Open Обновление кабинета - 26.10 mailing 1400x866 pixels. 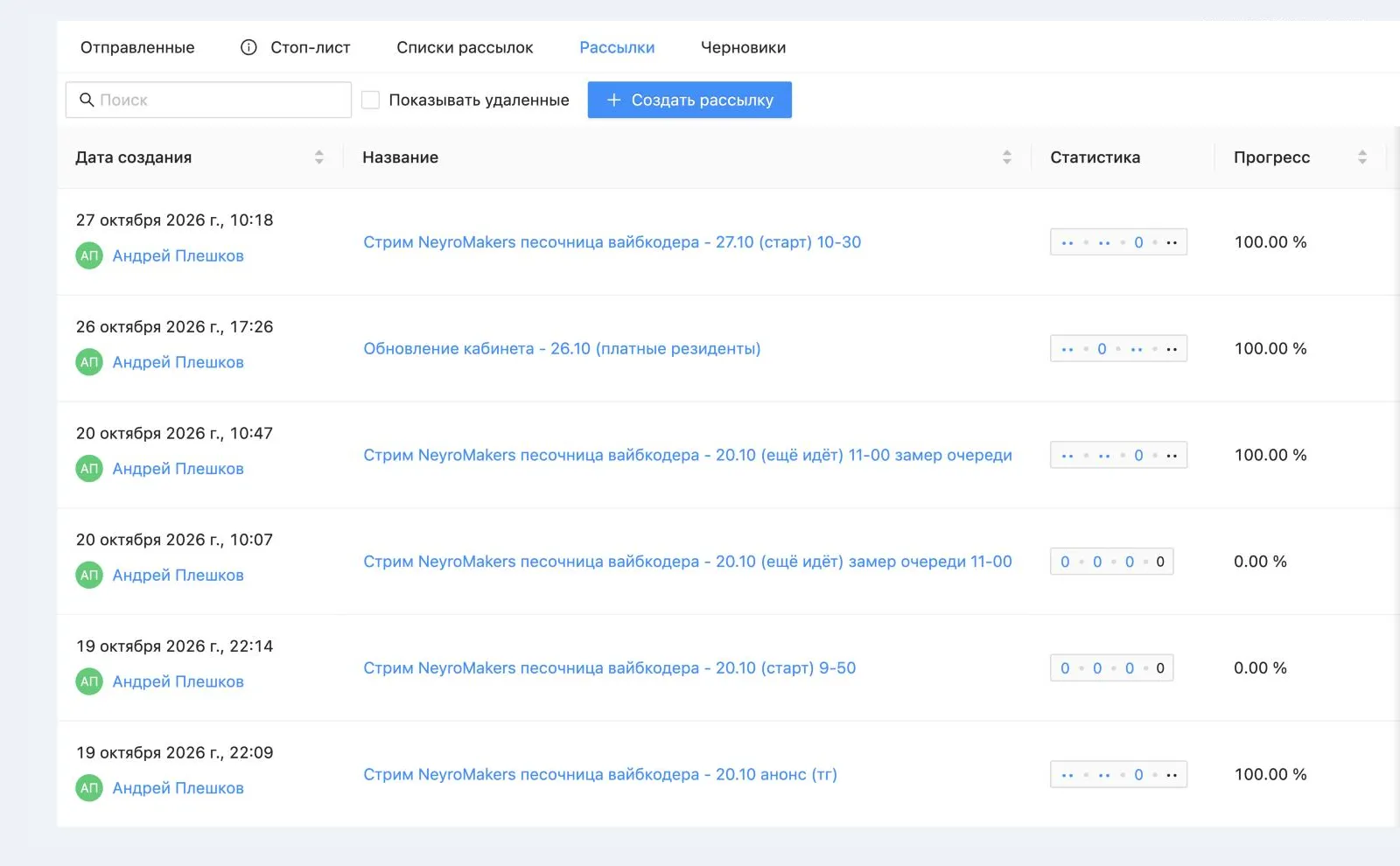click(x=562, y=349)
